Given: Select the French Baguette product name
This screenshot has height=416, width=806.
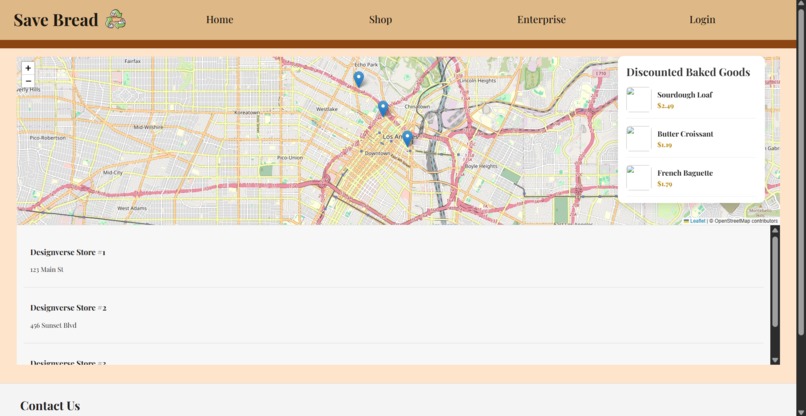Looking at the screenshot, I should [x=685, y=173].
